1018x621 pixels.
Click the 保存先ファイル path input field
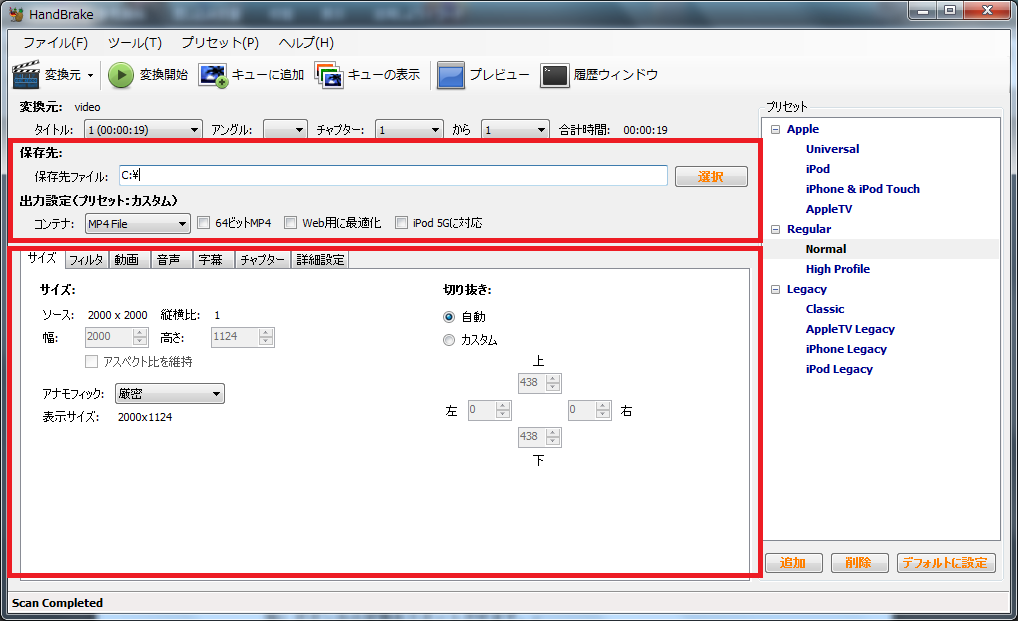(393, 175)
